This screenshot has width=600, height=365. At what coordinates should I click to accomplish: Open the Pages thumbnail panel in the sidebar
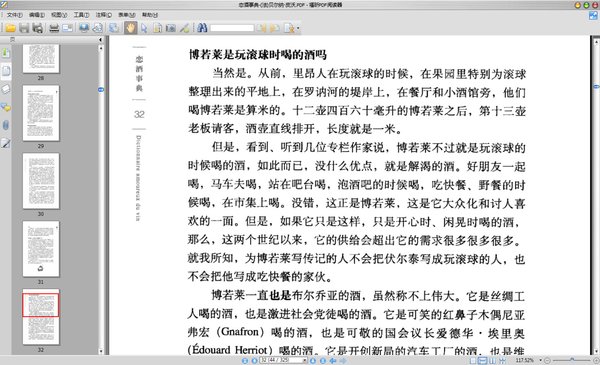(x=6, y=71)
